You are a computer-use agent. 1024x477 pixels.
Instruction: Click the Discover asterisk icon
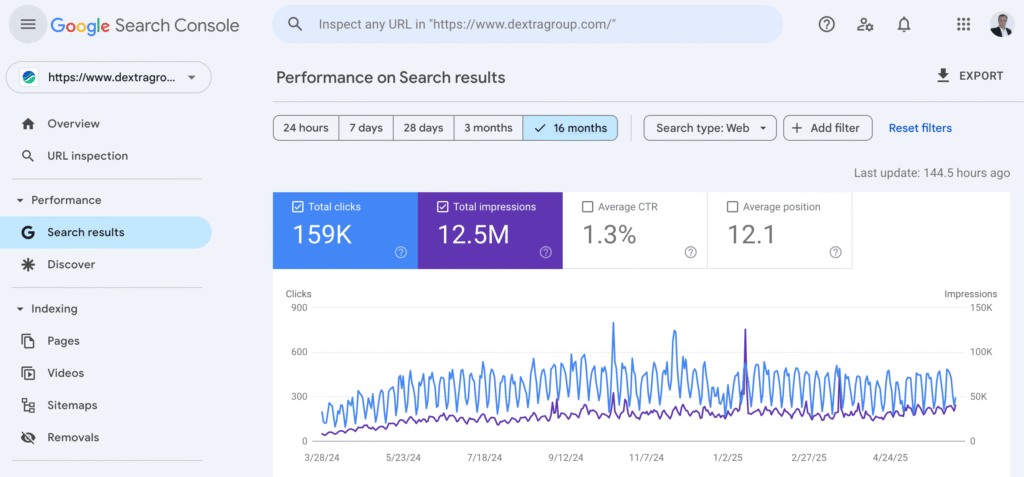coord(27,264)
